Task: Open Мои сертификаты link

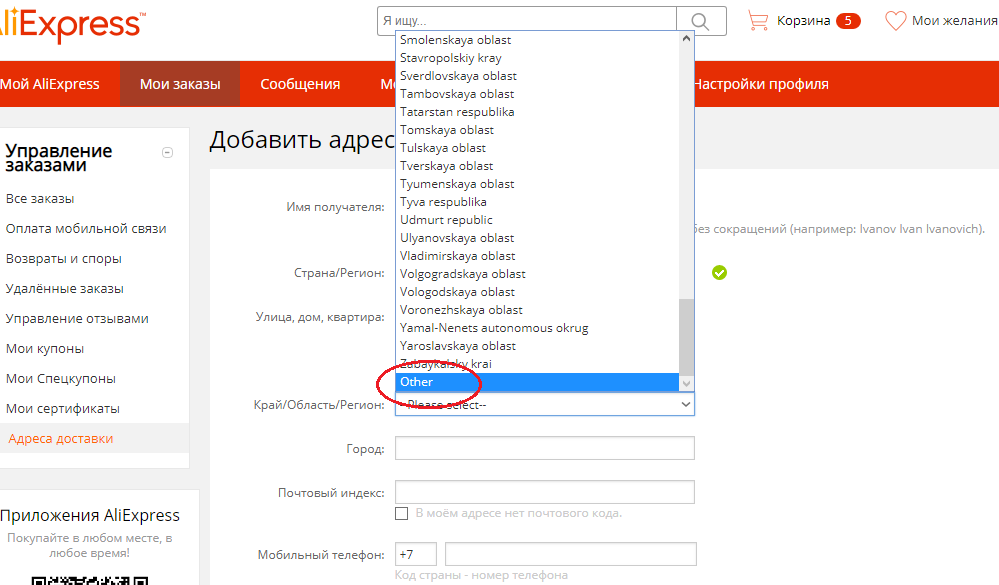Action: (63, 408)
